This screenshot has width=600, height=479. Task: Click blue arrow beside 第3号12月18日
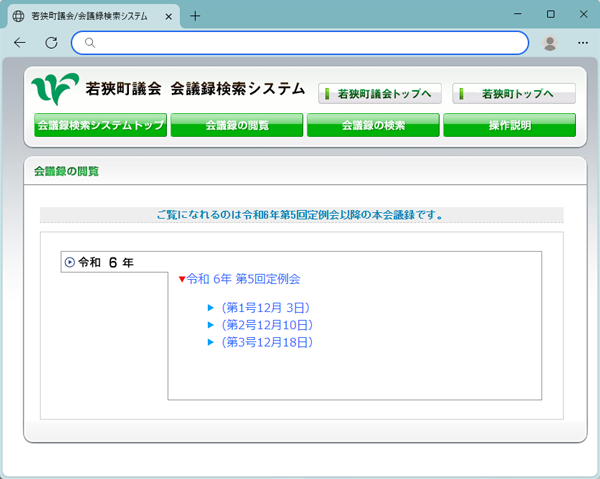tap(210, 342)
